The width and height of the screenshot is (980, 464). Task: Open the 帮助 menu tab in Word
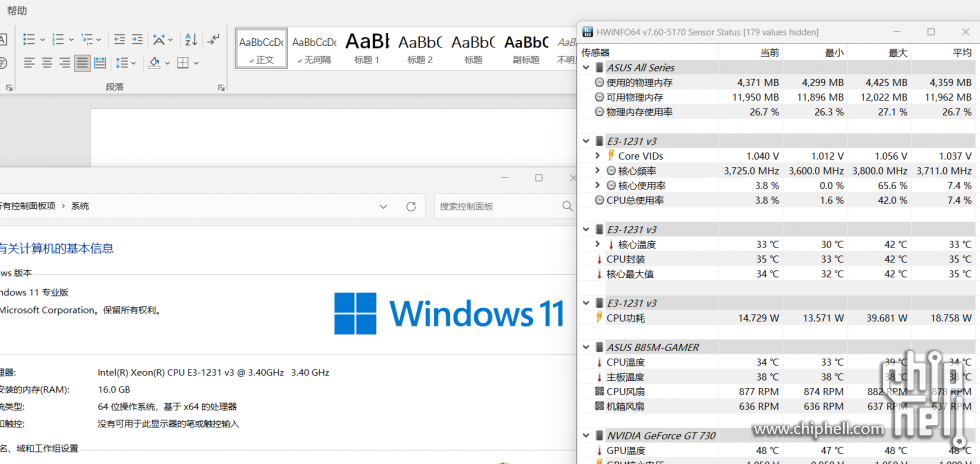coord(17,11)
